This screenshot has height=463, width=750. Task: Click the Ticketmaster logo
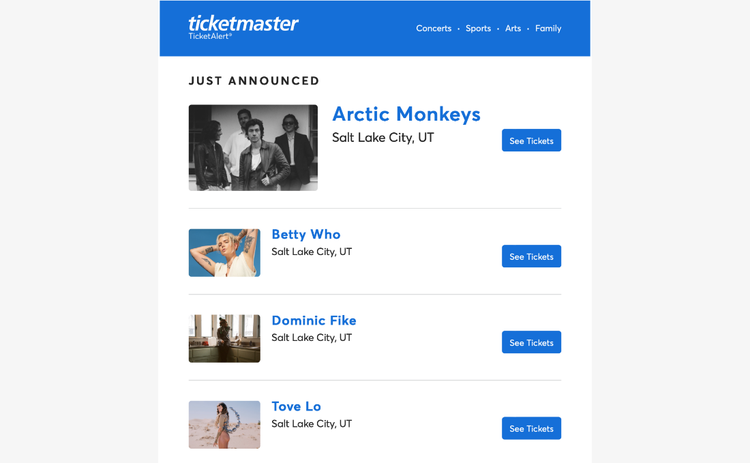(243, 23)
